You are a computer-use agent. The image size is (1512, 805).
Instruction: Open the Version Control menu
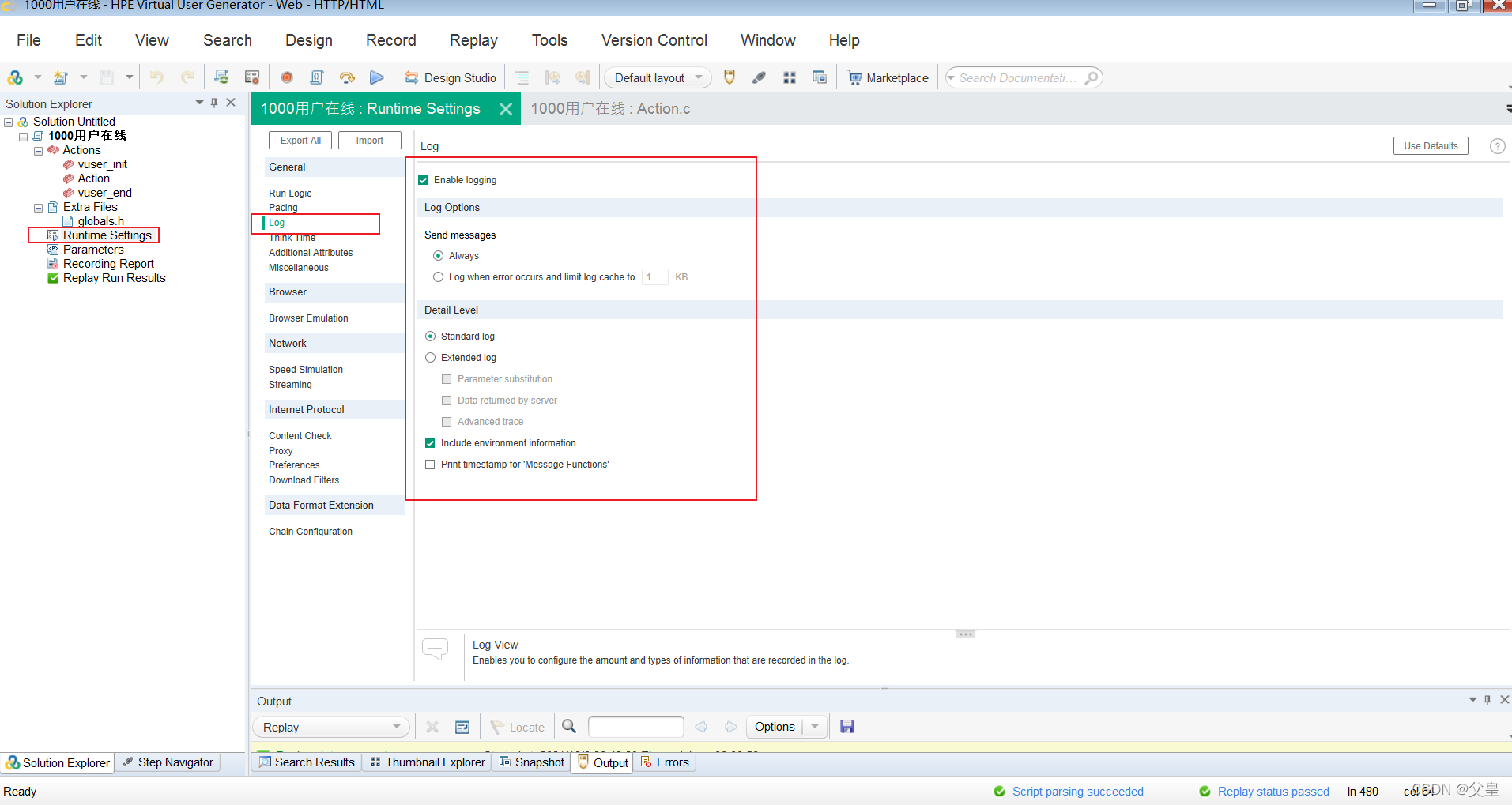tap(654, 40)
